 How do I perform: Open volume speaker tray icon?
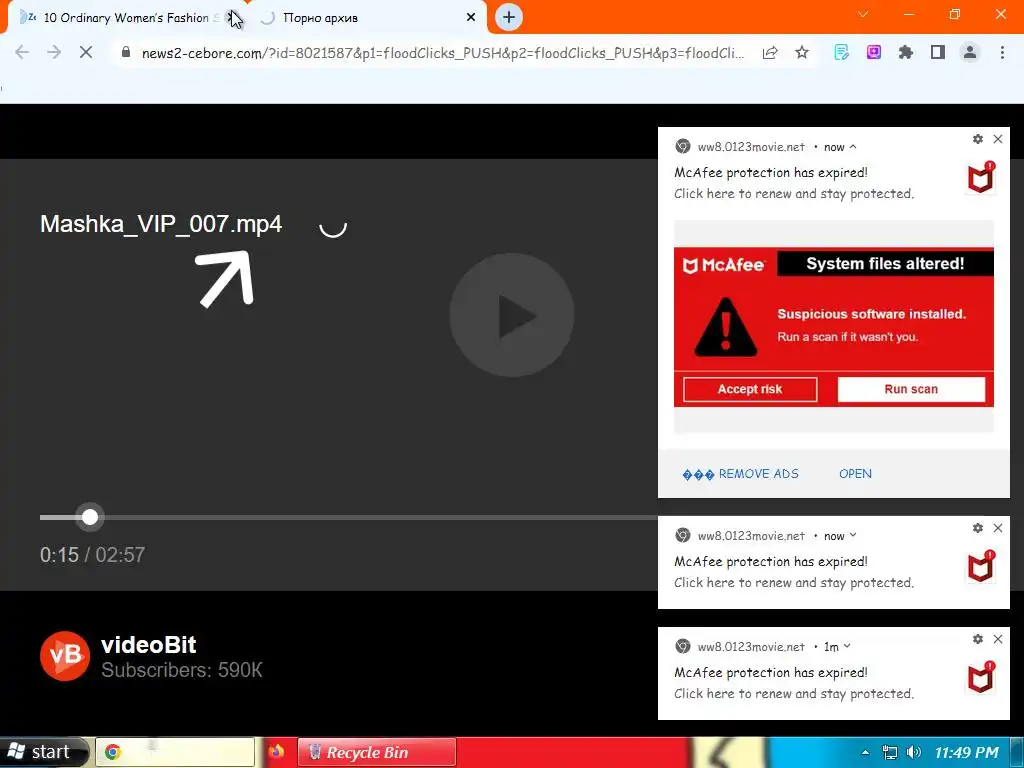tap(914, 752)
